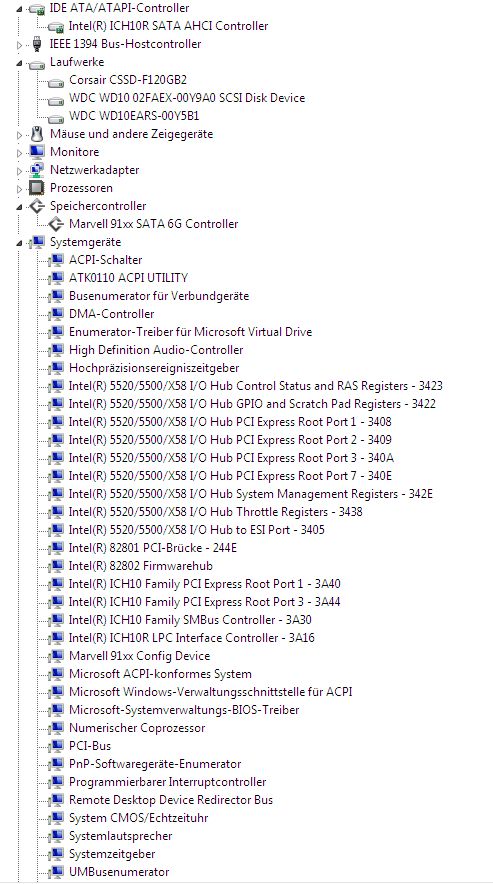Select I/O Hub to ESI Port - 3405
The height and width of the screenshot is (884, 493).
pos(197,530)
